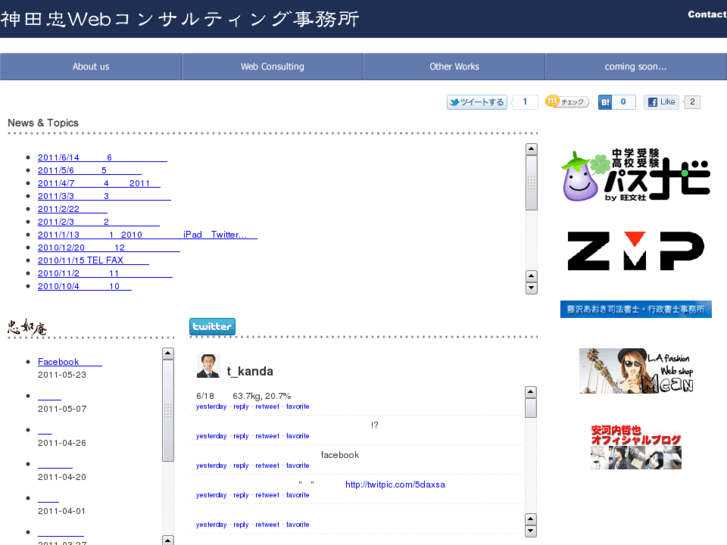
Task: Open the Facebook blog entry link
Action: click(70, 362)
